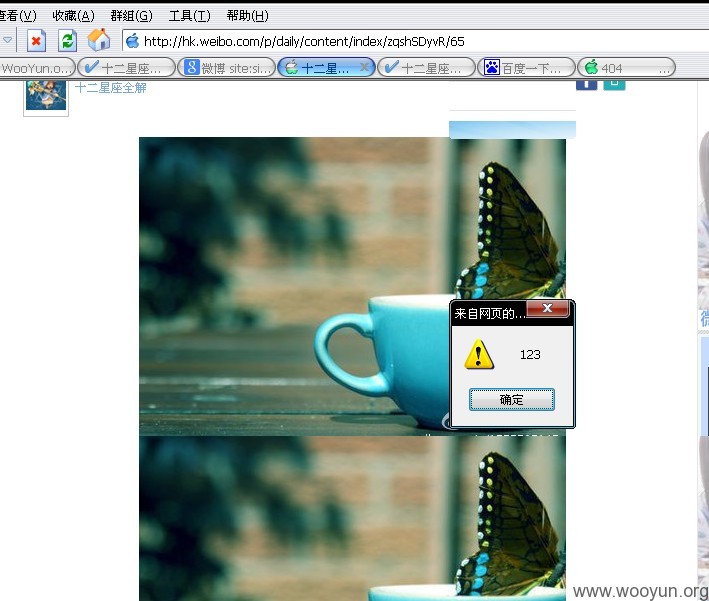Click the Facebook share icon
Viewport: 709px width, 601px height.
[586, 85]
